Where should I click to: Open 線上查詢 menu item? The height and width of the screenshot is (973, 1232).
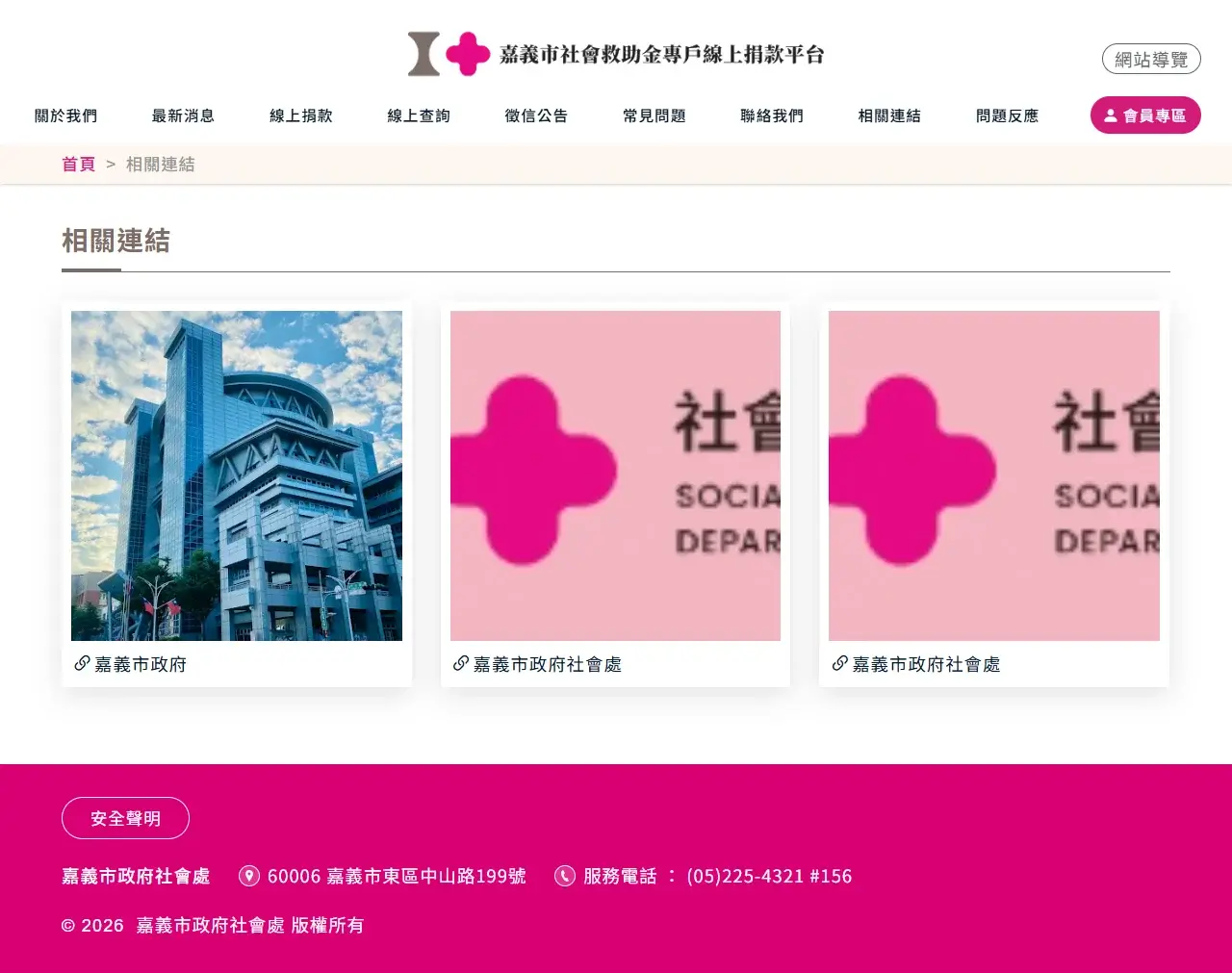pyautogui.click(x=419, y=115)
